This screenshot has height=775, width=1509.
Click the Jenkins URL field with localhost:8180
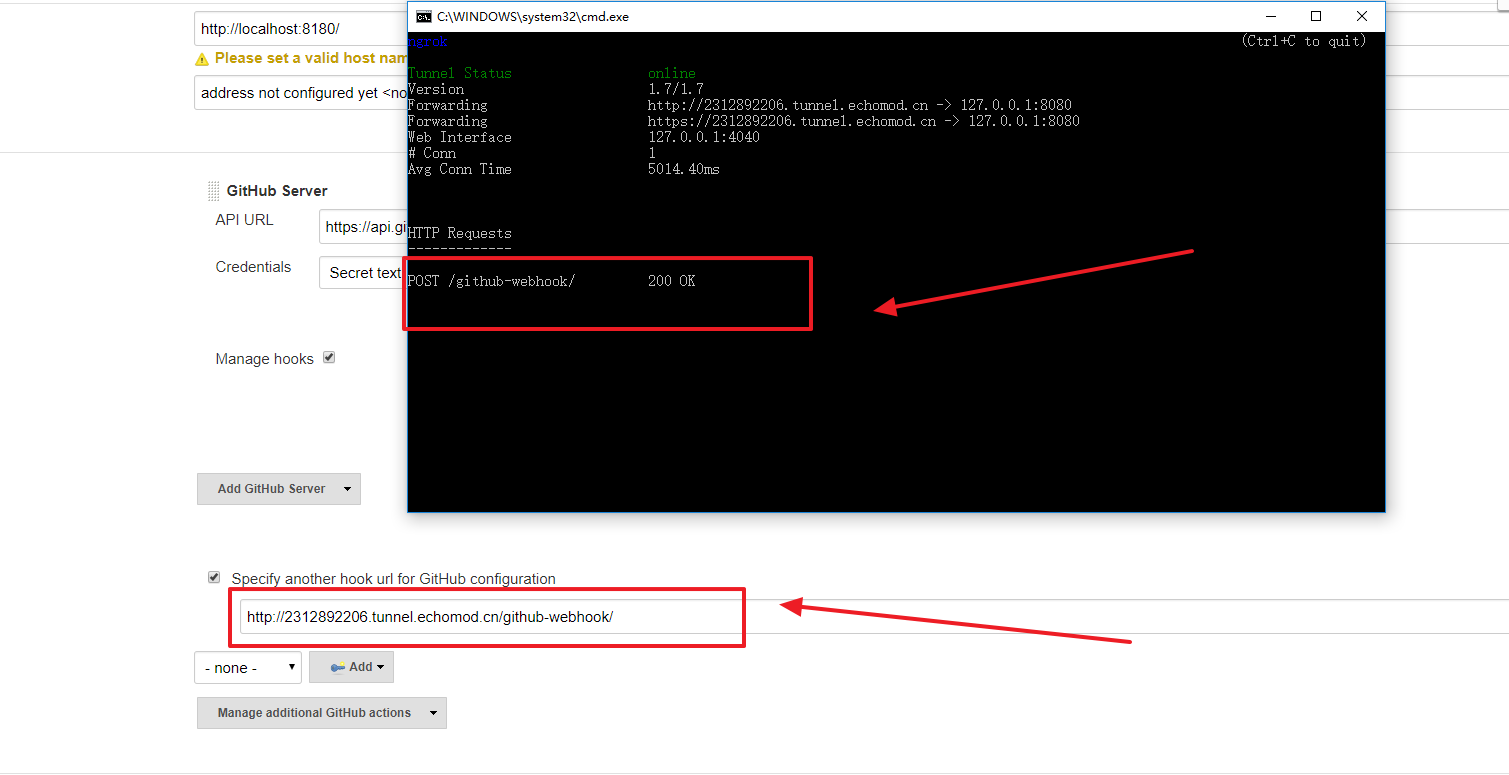(301, 29)
